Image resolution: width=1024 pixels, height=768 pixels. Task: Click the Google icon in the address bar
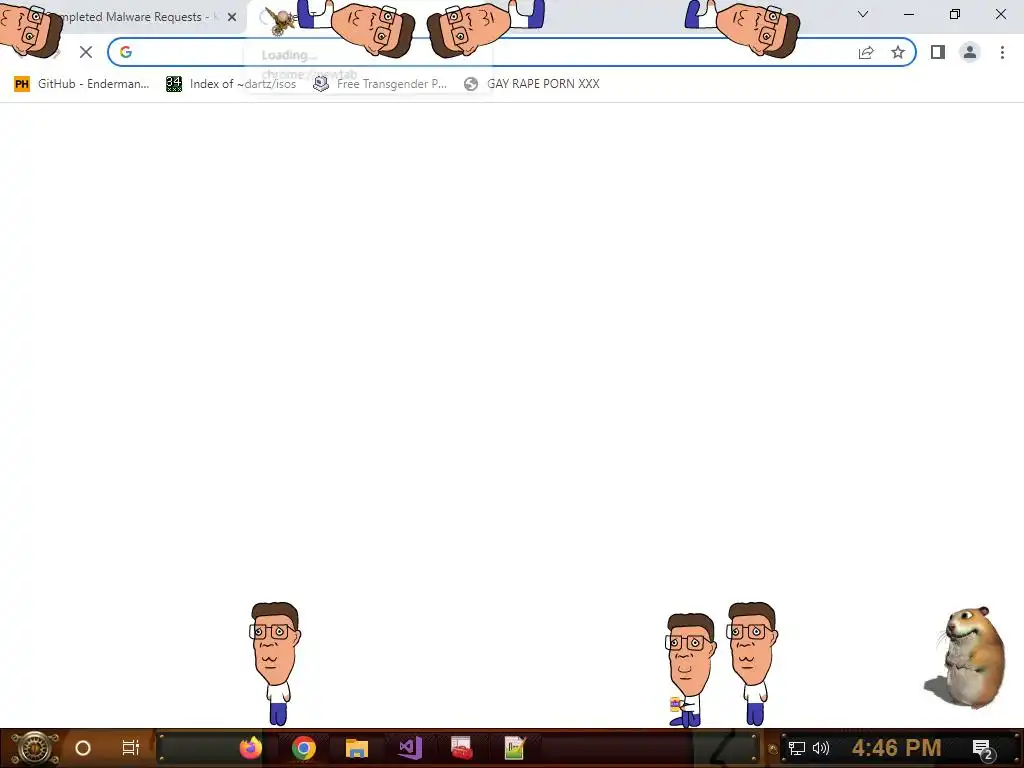pyautogui.click(x=126, y=52)
